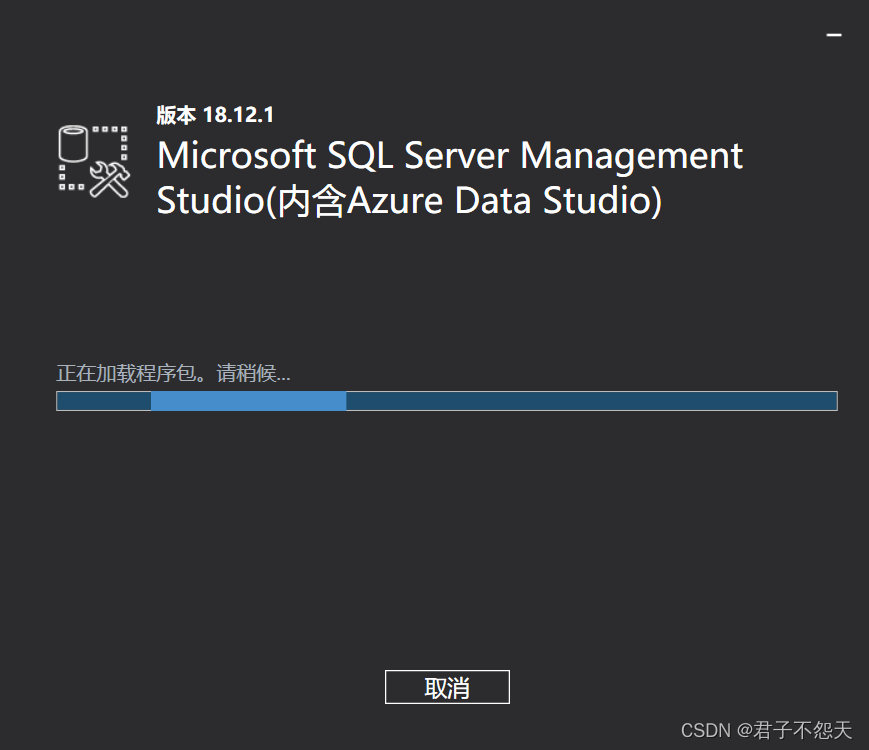
Task: Select the 版本 18.12.1 version text
Action: coord(214,115)
